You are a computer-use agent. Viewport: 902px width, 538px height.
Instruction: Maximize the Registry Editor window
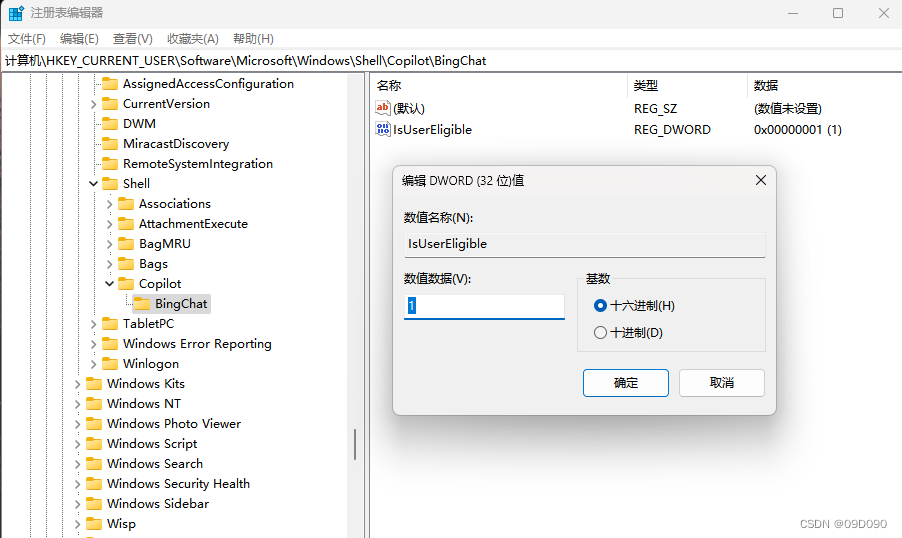tap(838, 13)
